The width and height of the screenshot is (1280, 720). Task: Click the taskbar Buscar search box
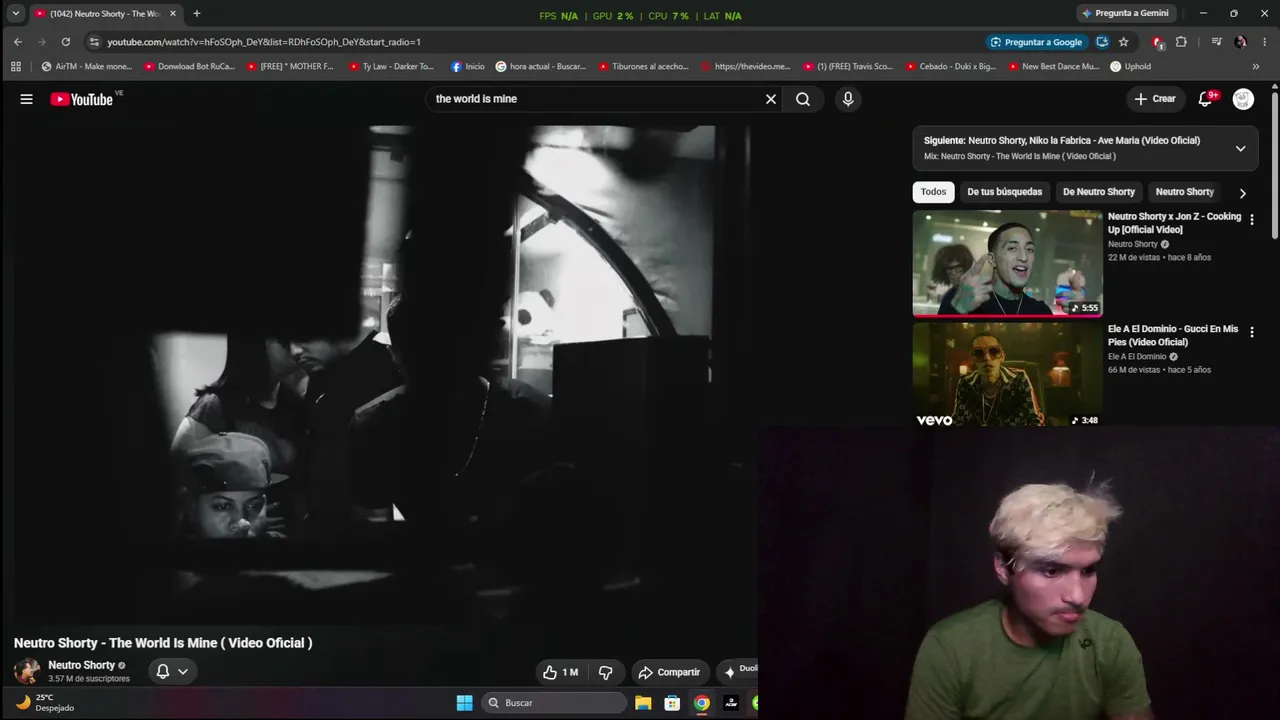[x=554, y=703]
